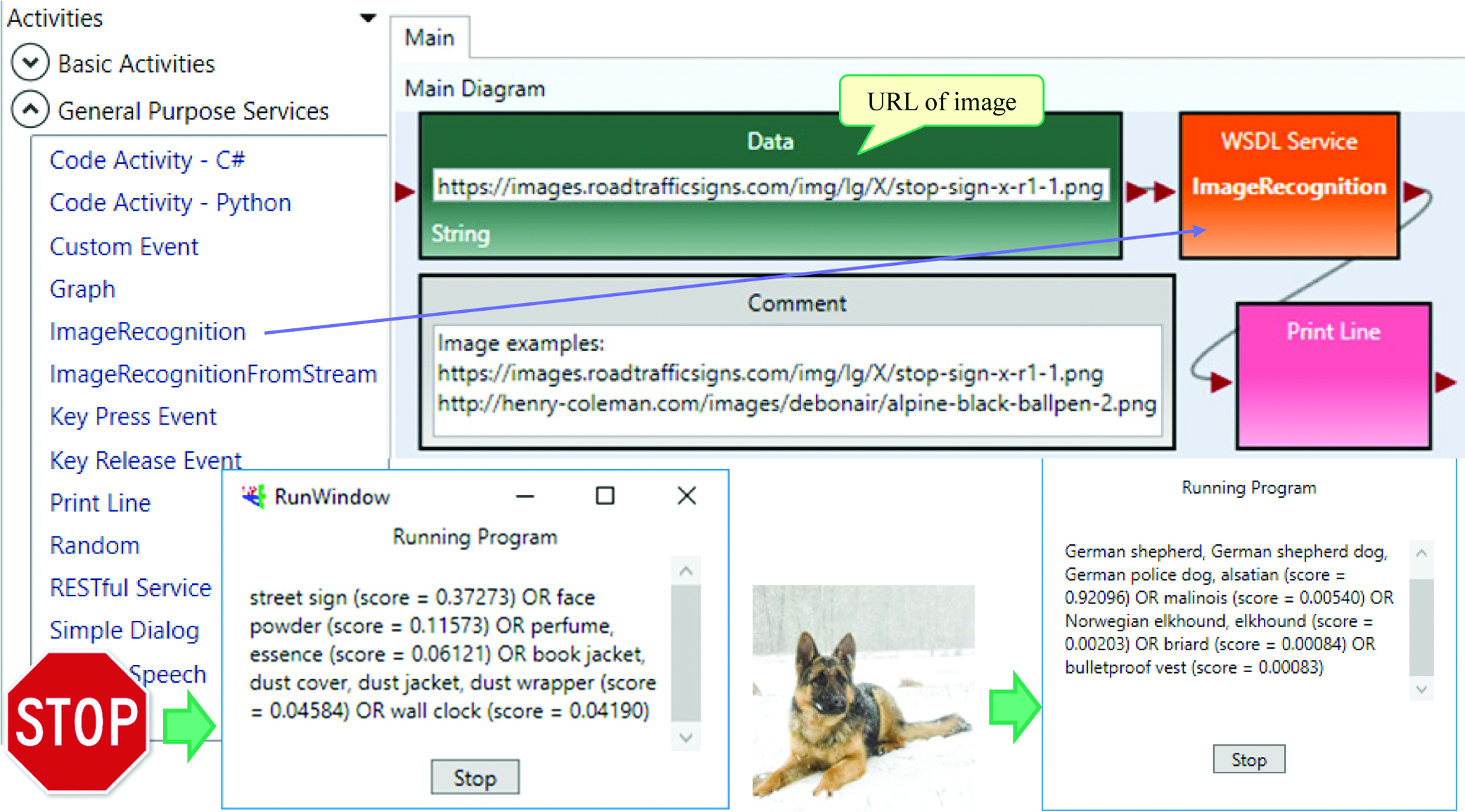The height and width of the screenshot is (812, 1465).
Task: Click the output port arrow of WSDL Service block
Action: pyautogui.click(x=1414, y=191)
